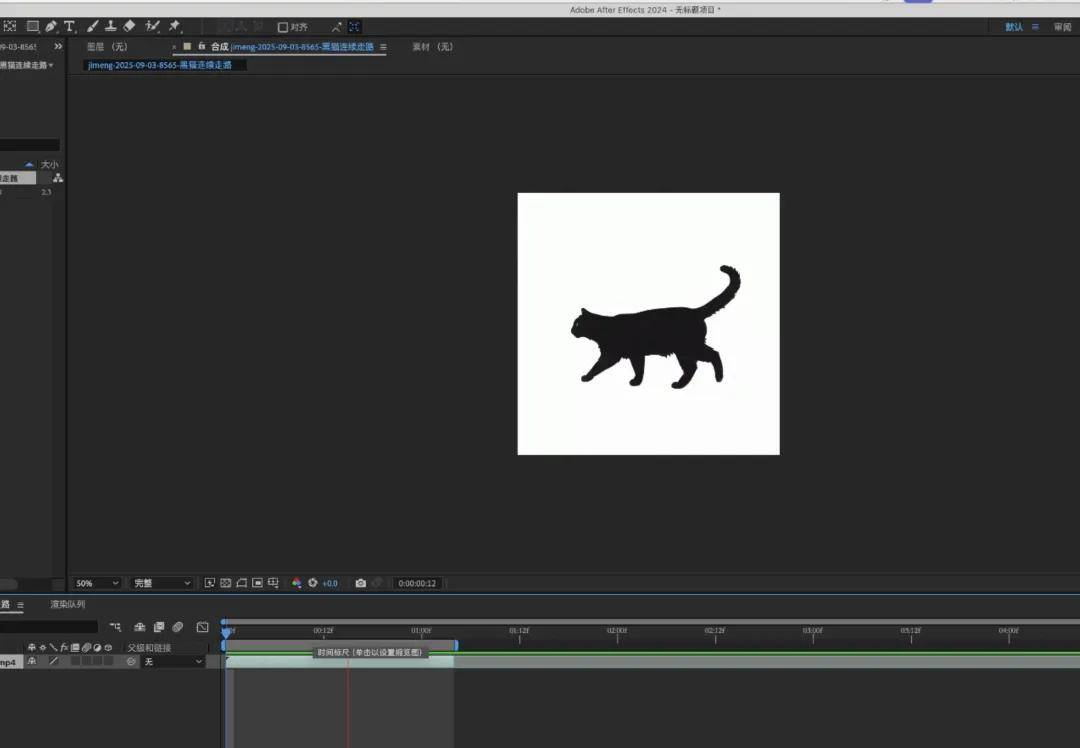Image resolution: width=1080 pixels, height=748 pixels.
Task: Open the 素材 (无) panel tab
Action: tap(433, 47)
